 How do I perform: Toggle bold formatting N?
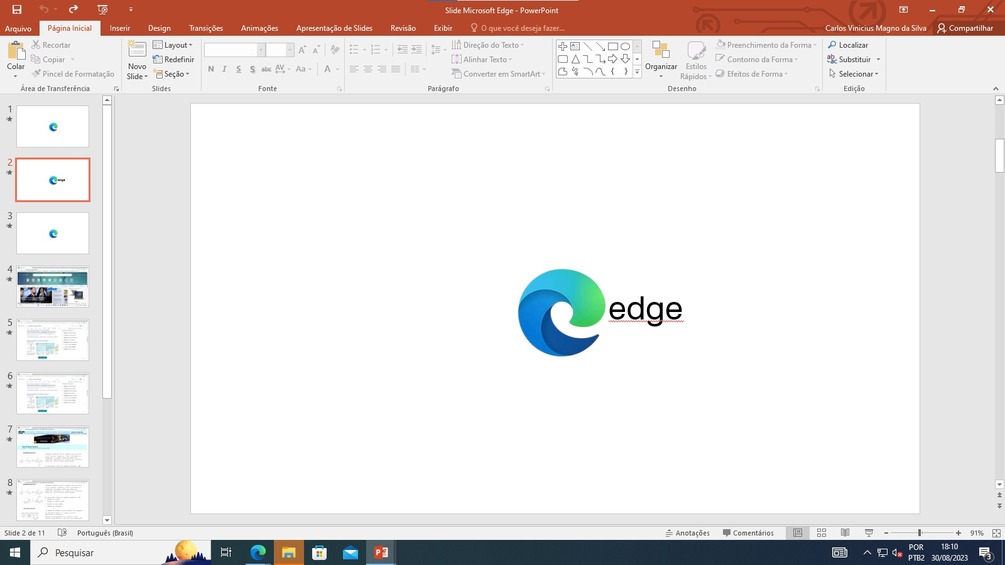pos(211,69)
